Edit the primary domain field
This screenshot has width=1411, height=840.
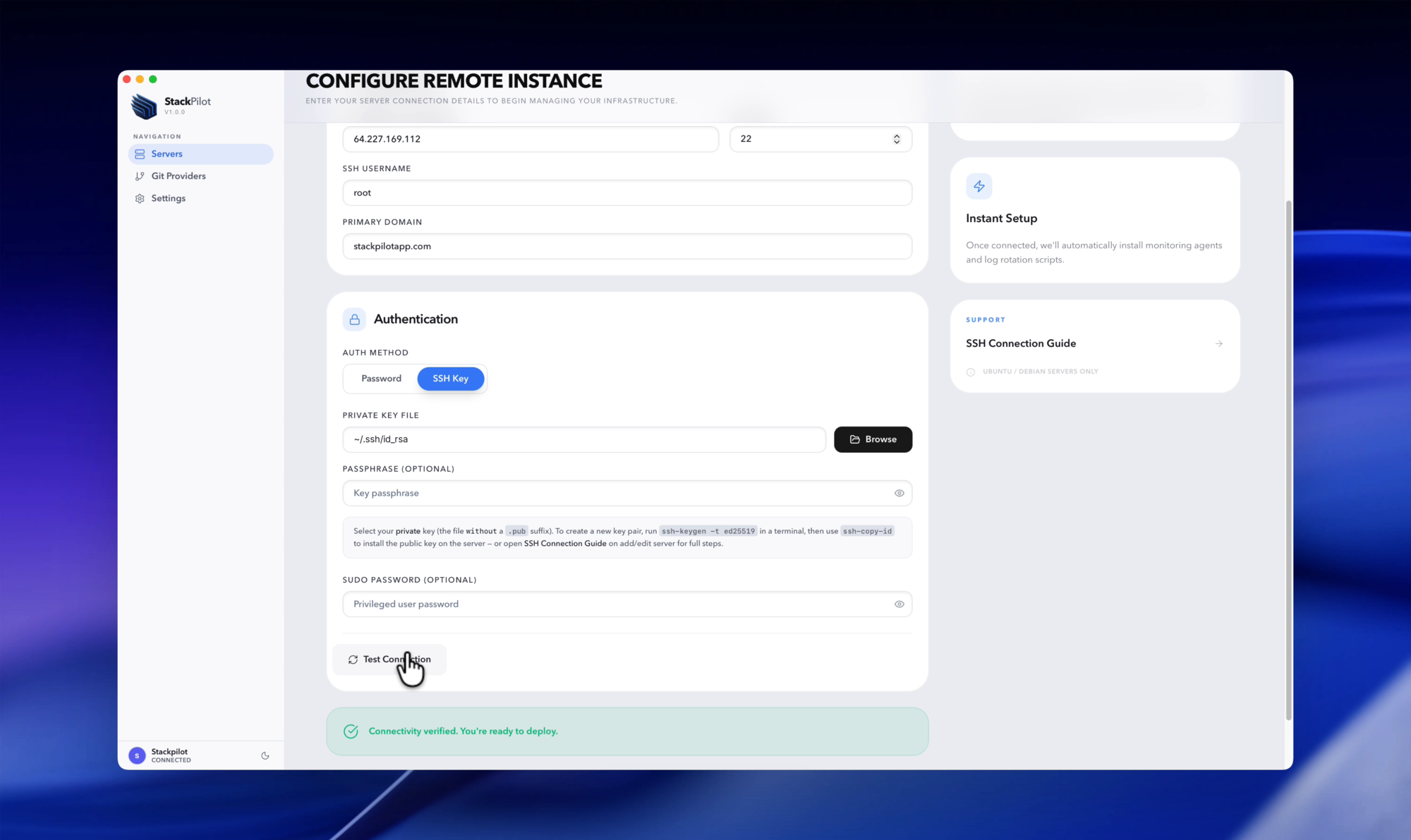(627, 246)
